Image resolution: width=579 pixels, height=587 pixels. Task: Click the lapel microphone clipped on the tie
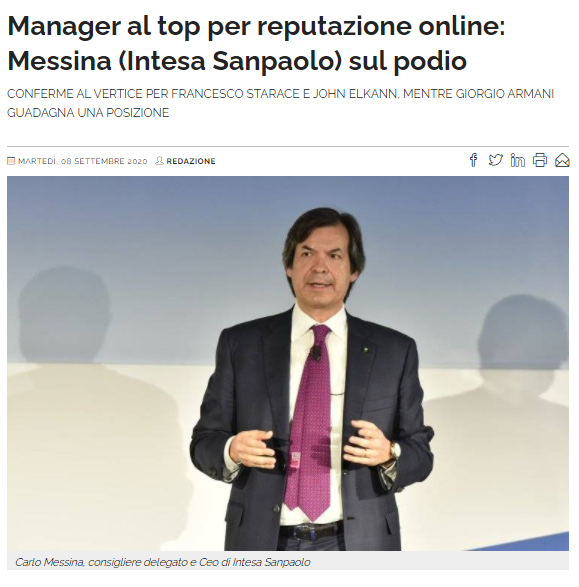point(317,353)
